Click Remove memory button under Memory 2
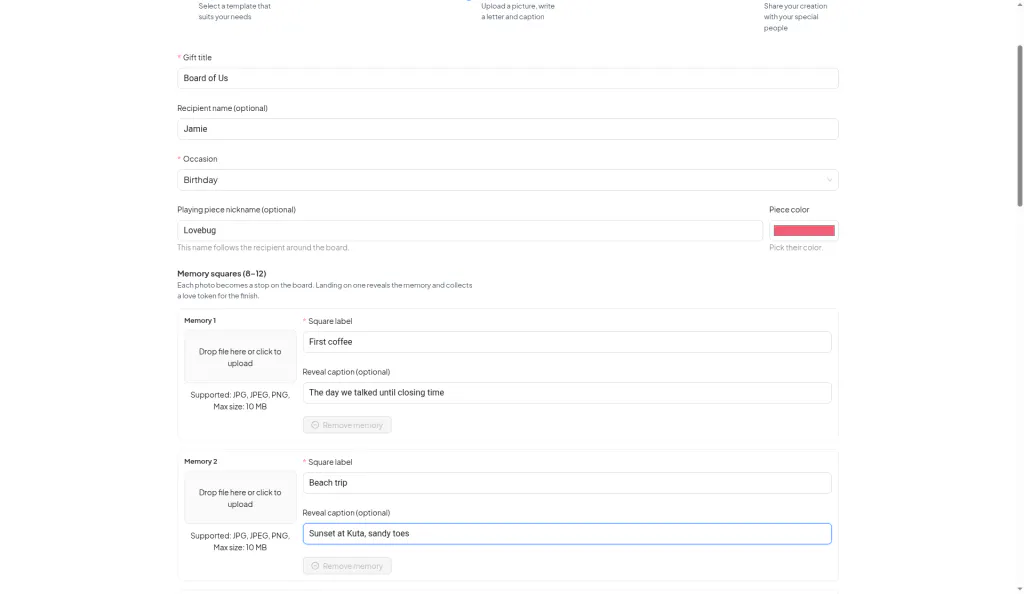 coord(347,566)
